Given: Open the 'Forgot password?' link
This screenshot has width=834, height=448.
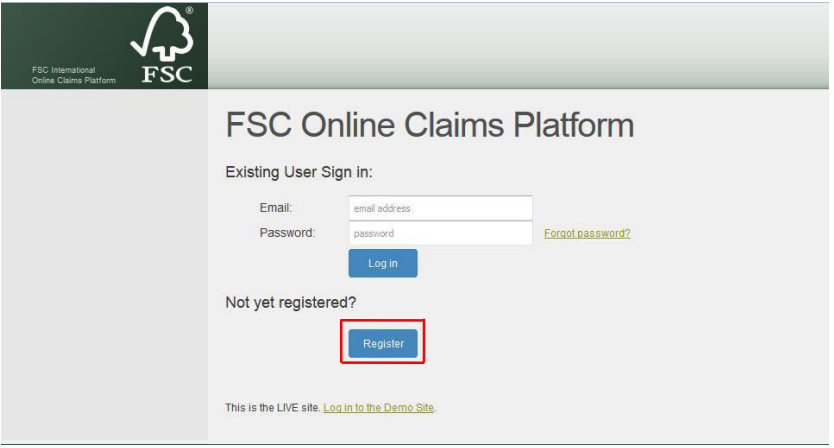Looking at the screenshot, I should click(x=587, y=233).
